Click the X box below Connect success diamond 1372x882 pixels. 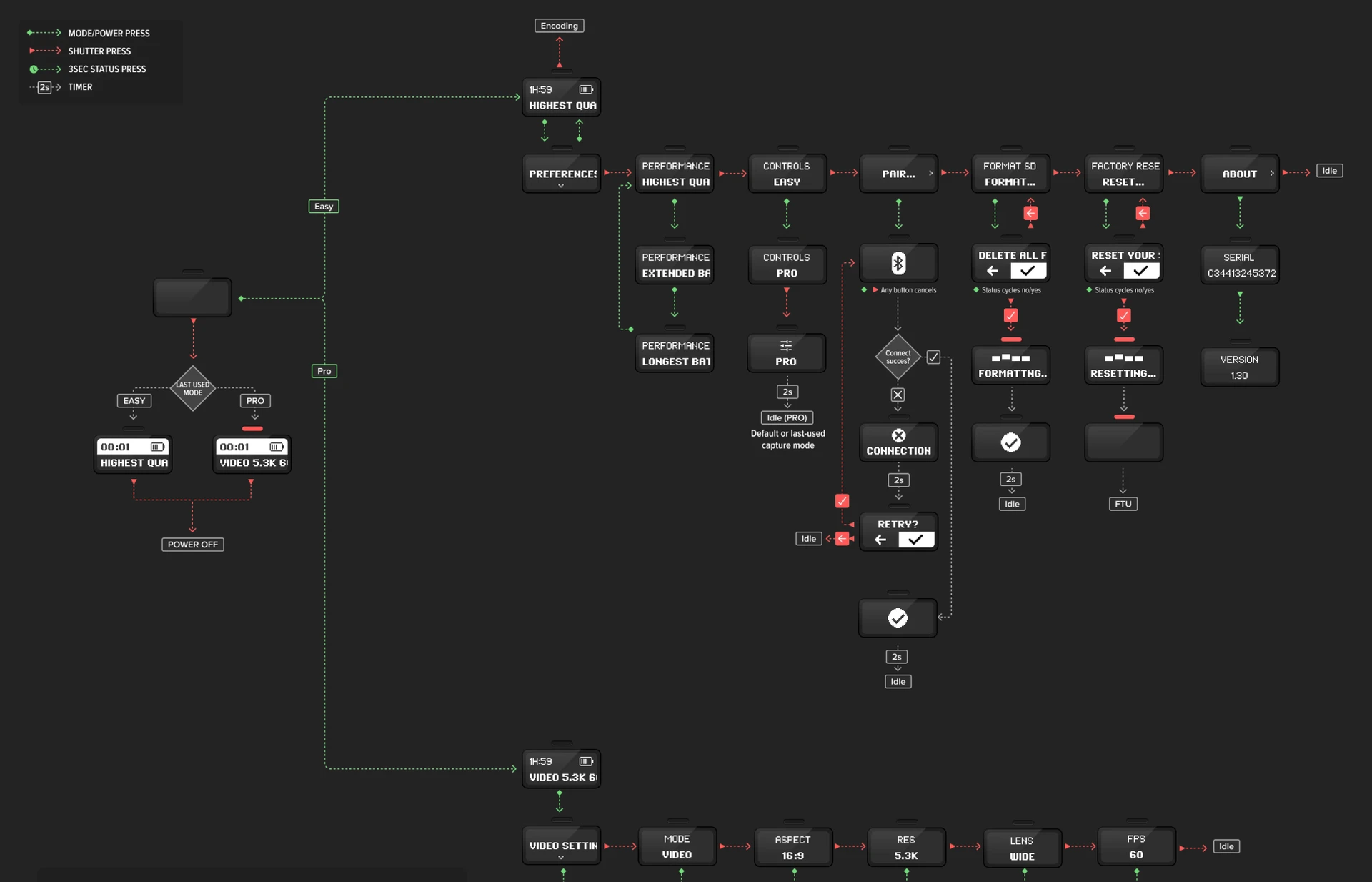tap(898, 395)
